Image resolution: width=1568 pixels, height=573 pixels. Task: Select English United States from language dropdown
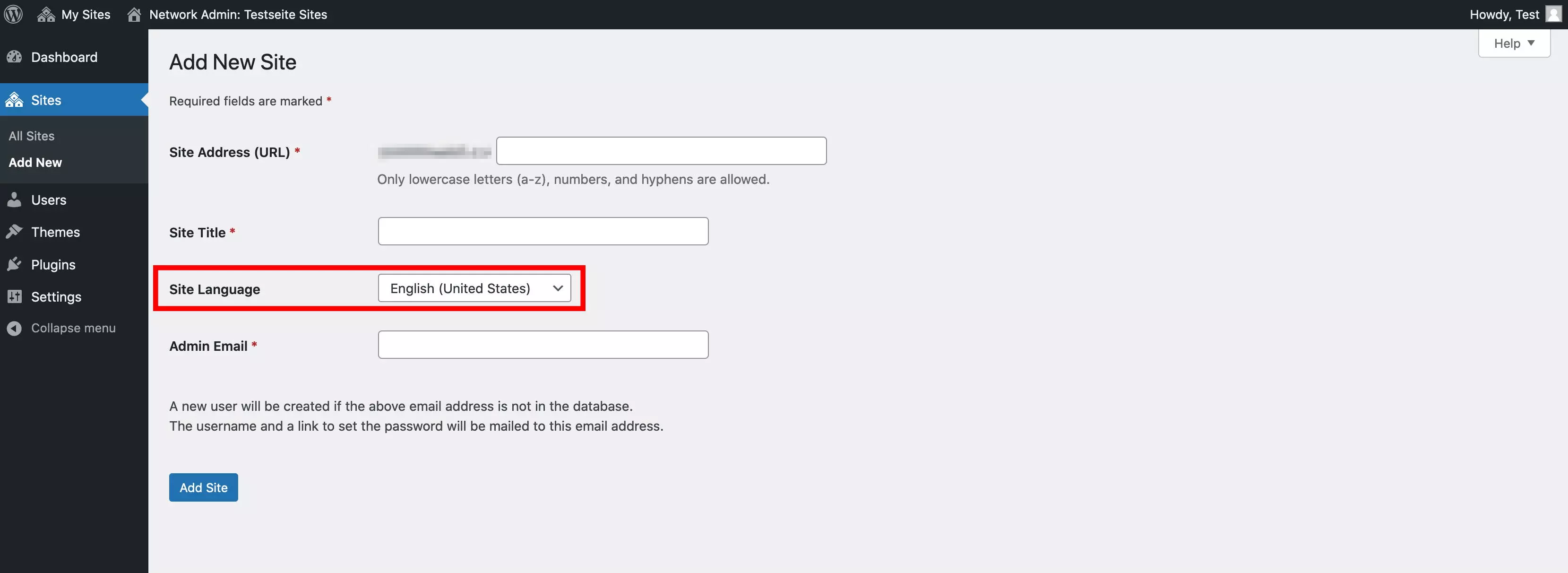click(475, 288)
